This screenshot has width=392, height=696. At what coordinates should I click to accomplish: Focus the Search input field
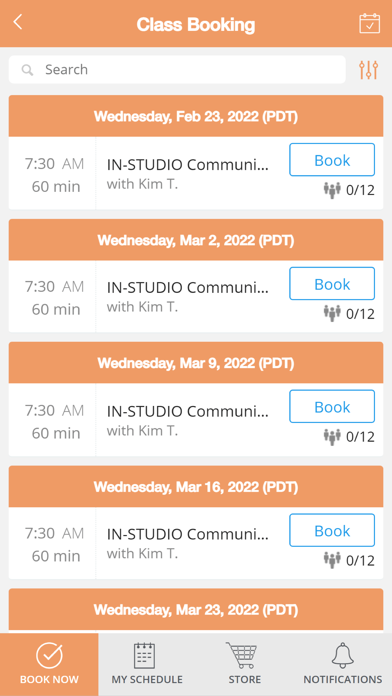(x=177, y=70)
